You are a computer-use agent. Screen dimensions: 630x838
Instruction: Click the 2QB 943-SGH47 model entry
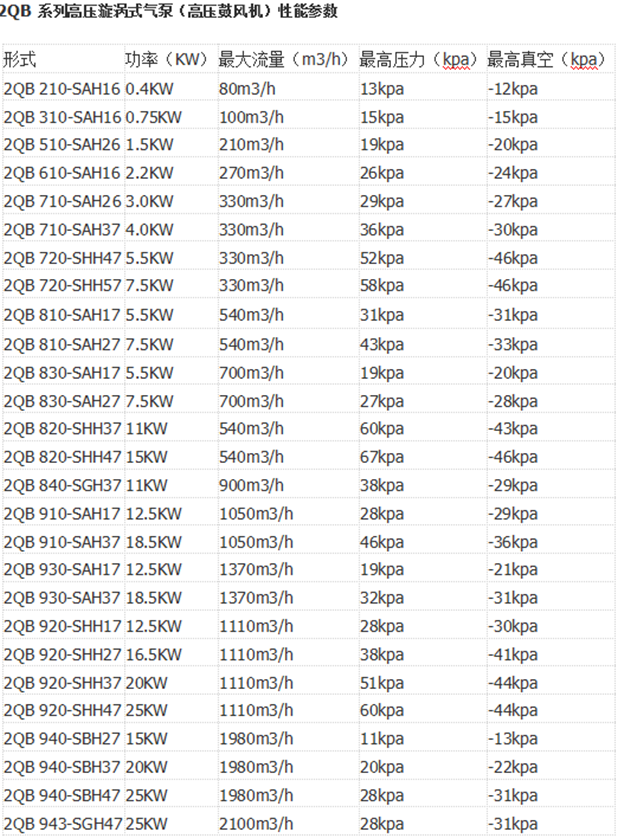62,825
